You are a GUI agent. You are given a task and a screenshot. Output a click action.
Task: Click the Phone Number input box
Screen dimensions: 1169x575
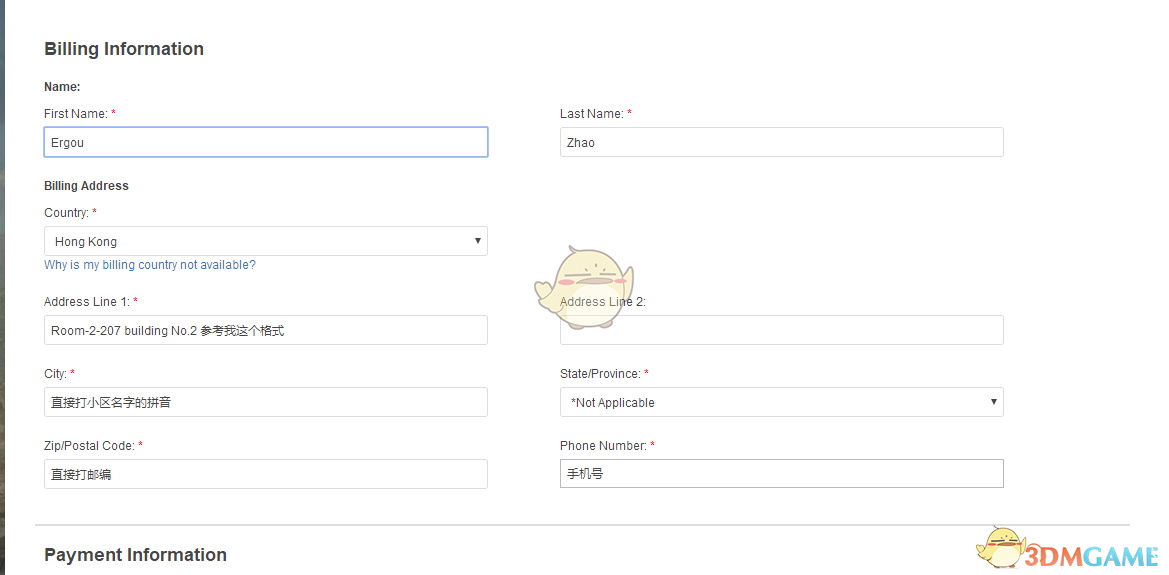(x=780, y=474)
